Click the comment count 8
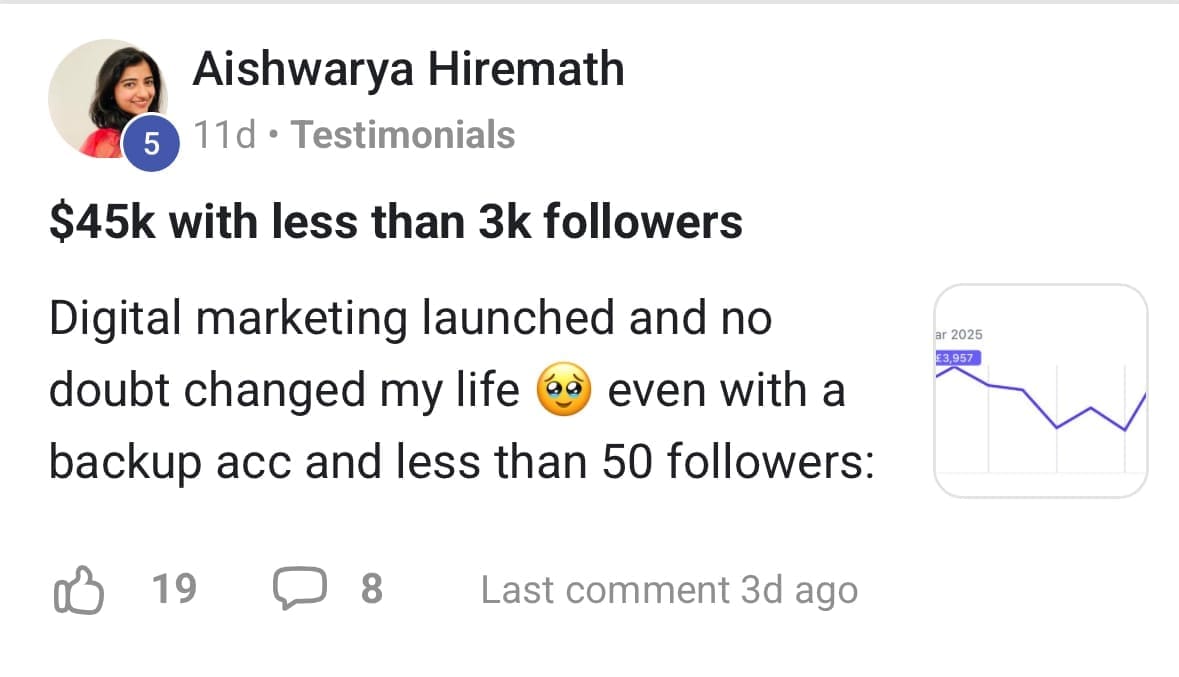1179x677 pixels. pyautogui.click(x=371, y=589)
